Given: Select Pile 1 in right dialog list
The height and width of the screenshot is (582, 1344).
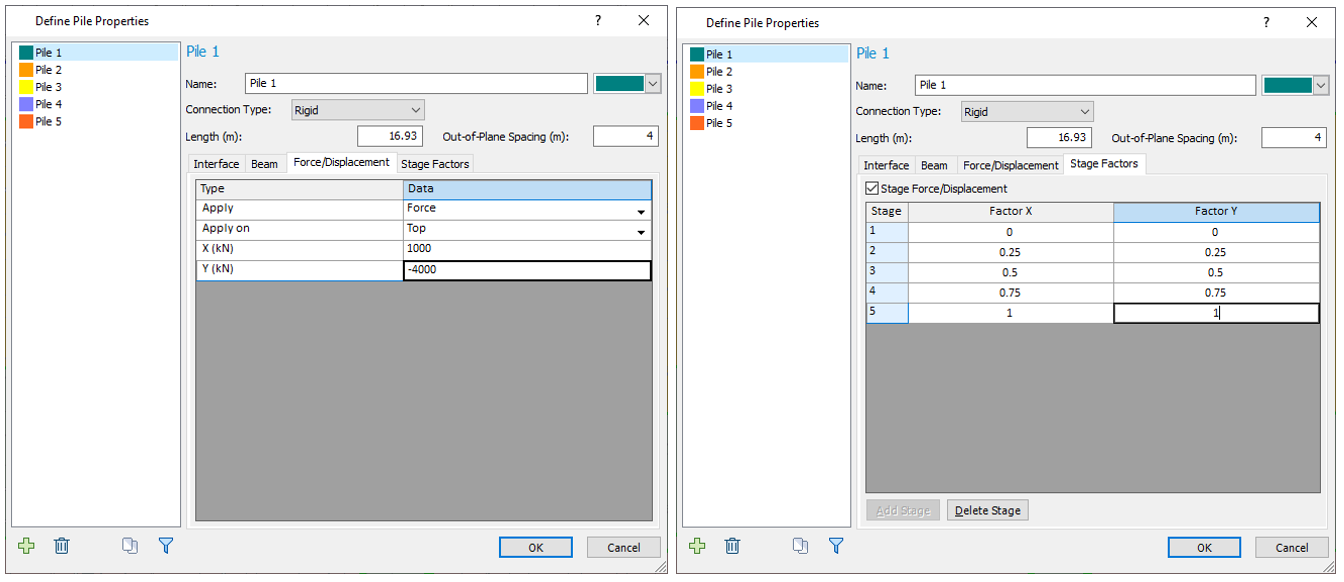Looking at the screenshot, I should tap(766, 55).
